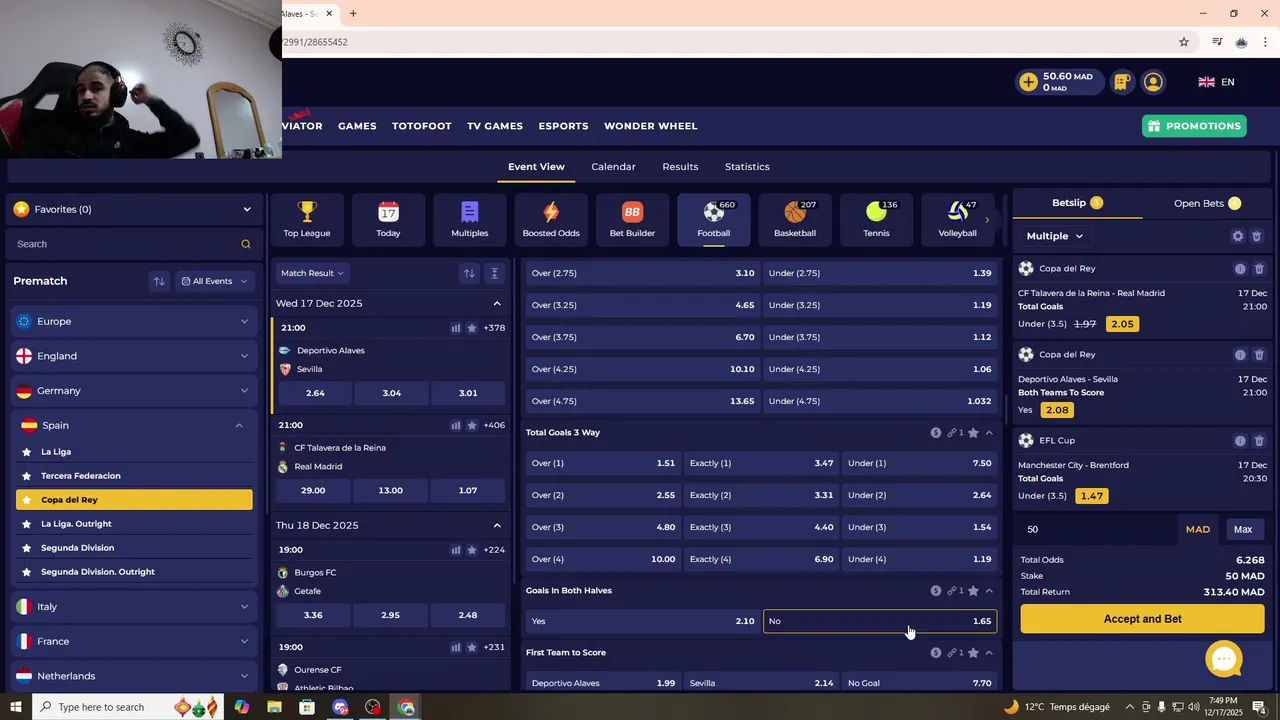Open Windows Start menu

14,707
